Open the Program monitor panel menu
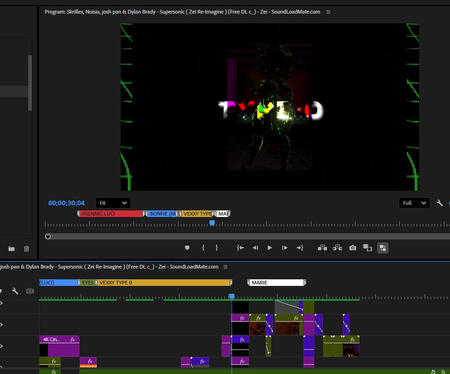Screen dimensions: 450x374 [328, 12]
